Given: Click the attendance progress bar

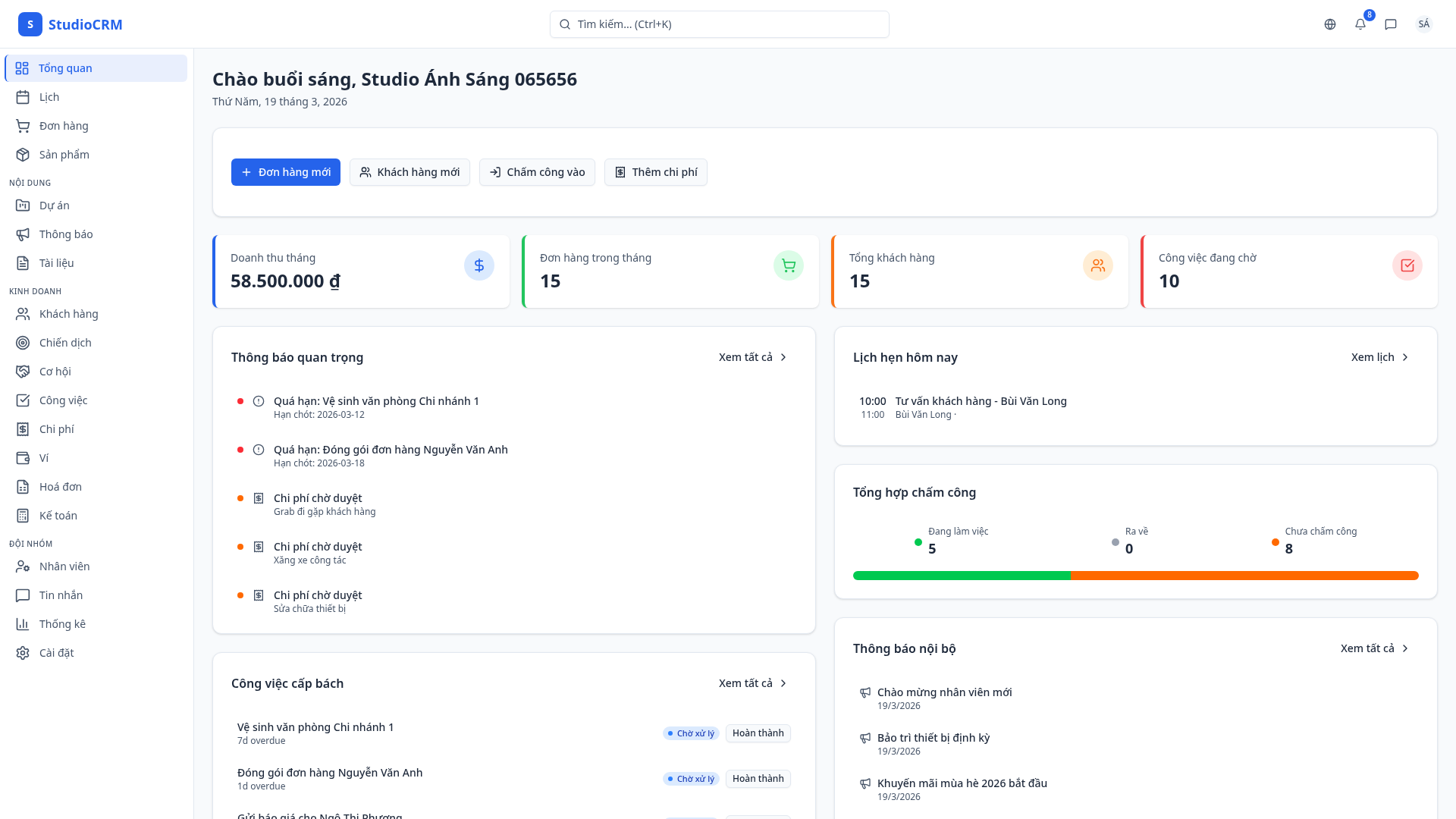Looking at the screenshot, I should [x=1135, y=576].
